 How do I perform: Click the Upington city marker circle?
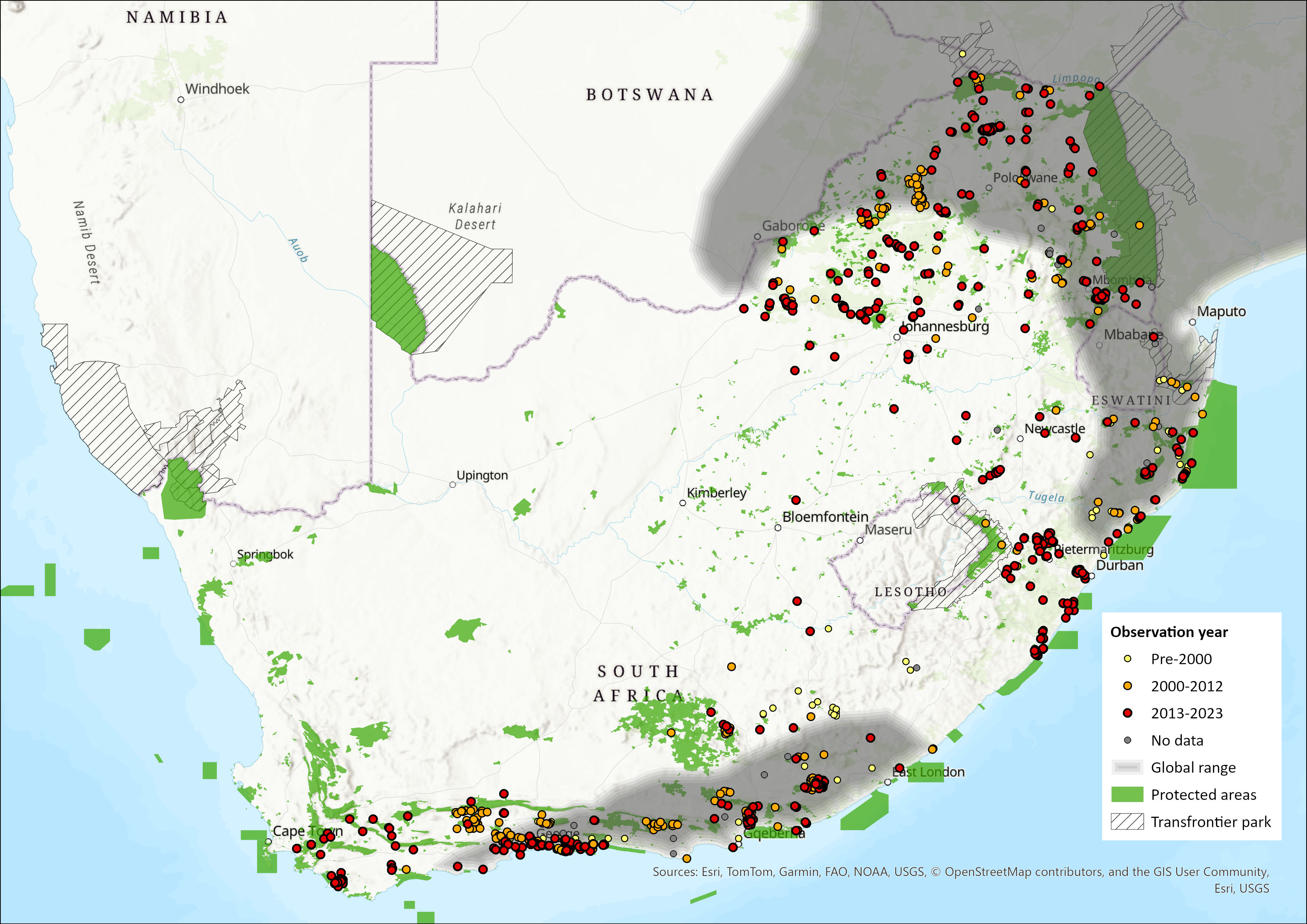tap(453, 484)
